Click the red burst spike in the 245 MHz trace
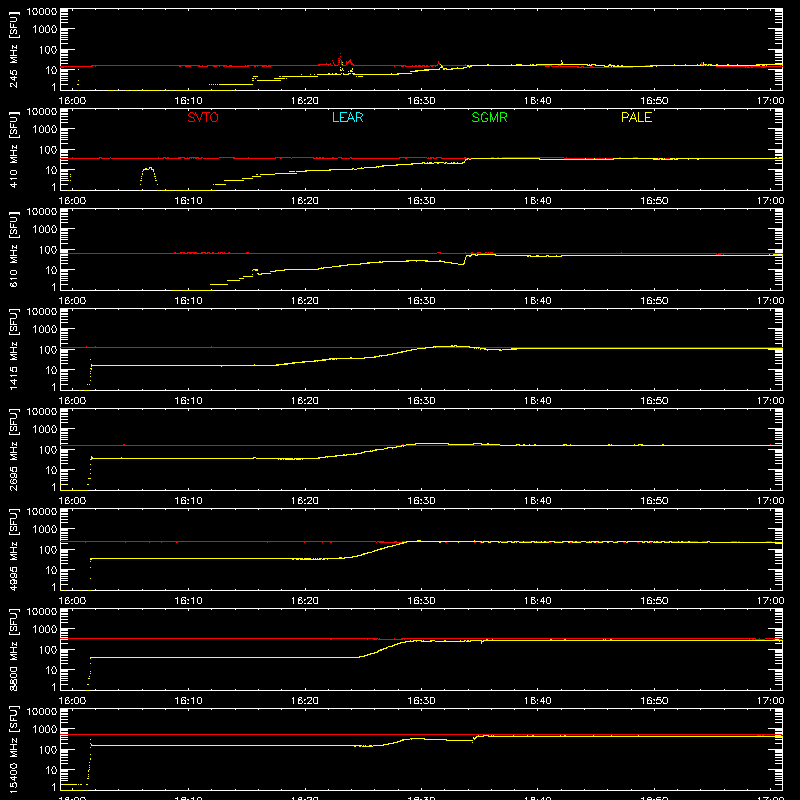Screen dimensions: 800x800 point(340,61)
